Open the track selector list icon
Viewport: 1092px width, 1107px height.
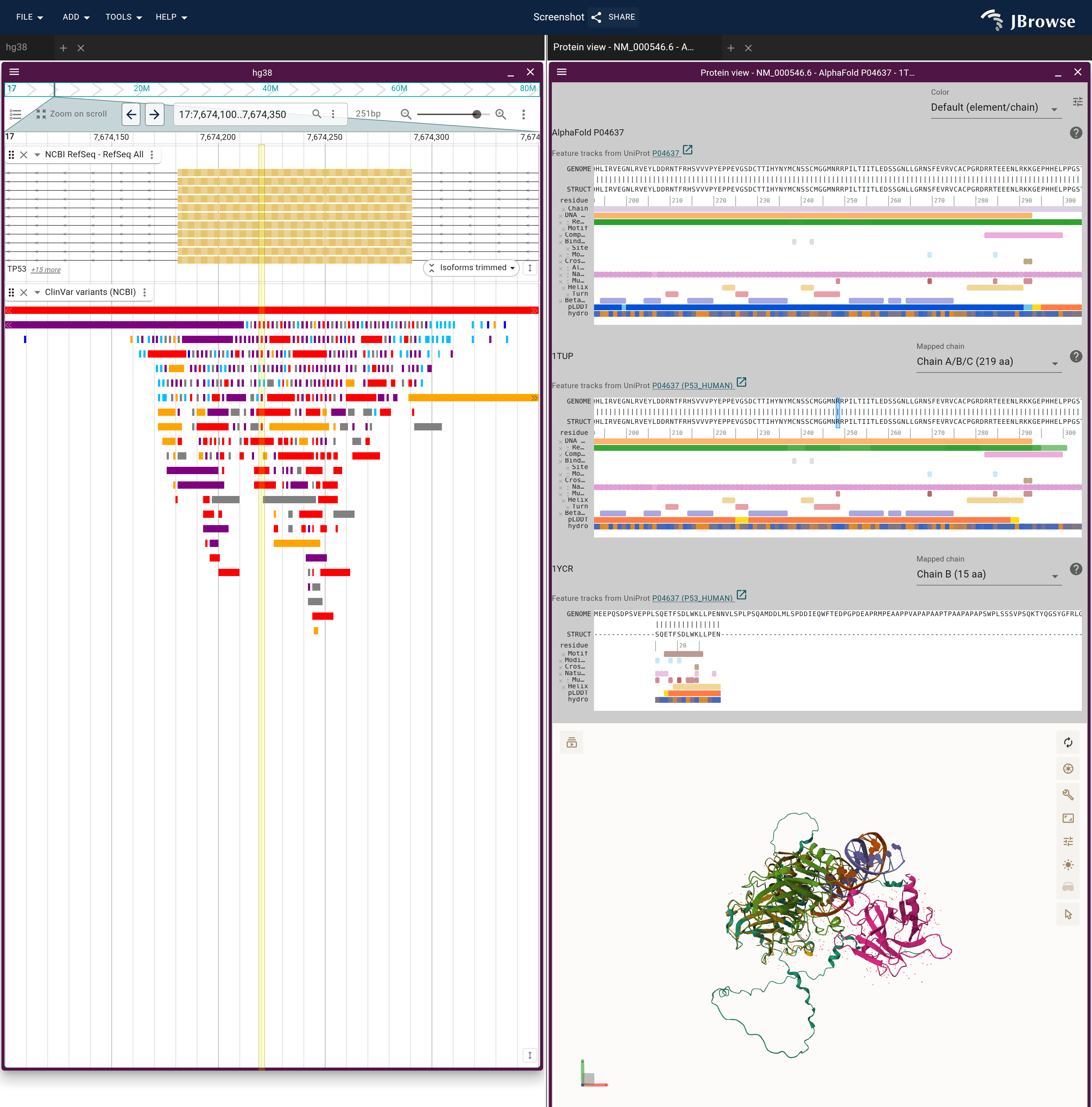tap(15, 114)
